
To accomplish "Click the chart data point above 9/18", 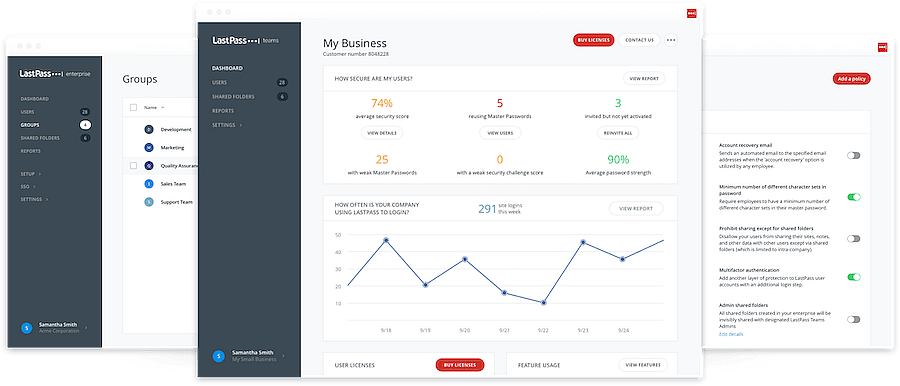I will click(x=386, y=240).
